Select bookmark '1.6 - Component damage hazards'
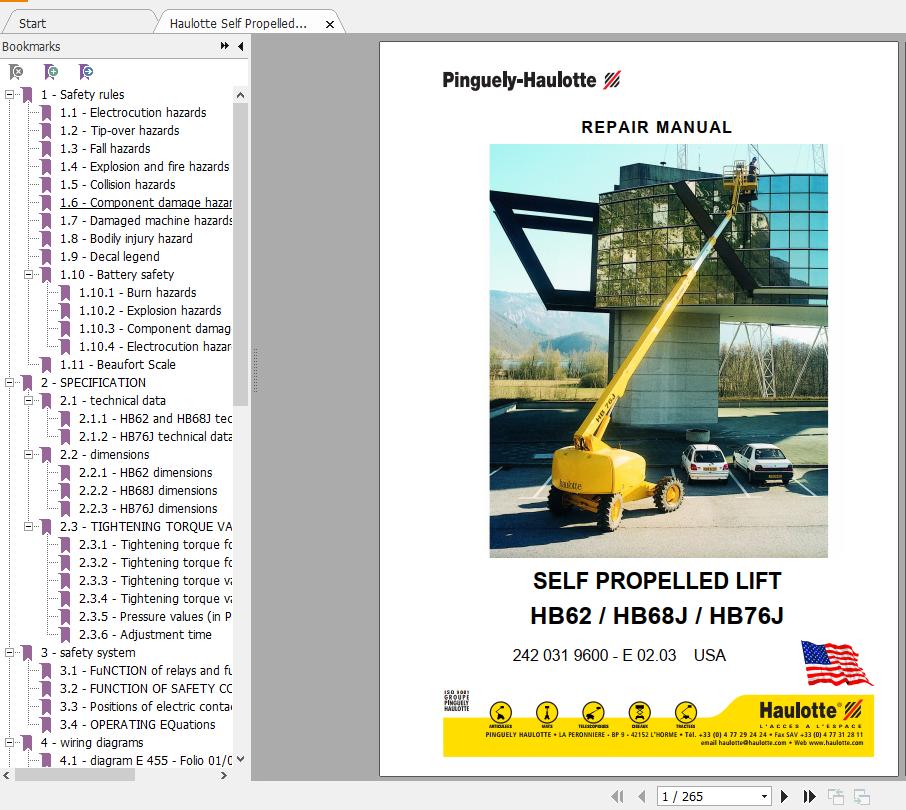 [x=143, y=202]
